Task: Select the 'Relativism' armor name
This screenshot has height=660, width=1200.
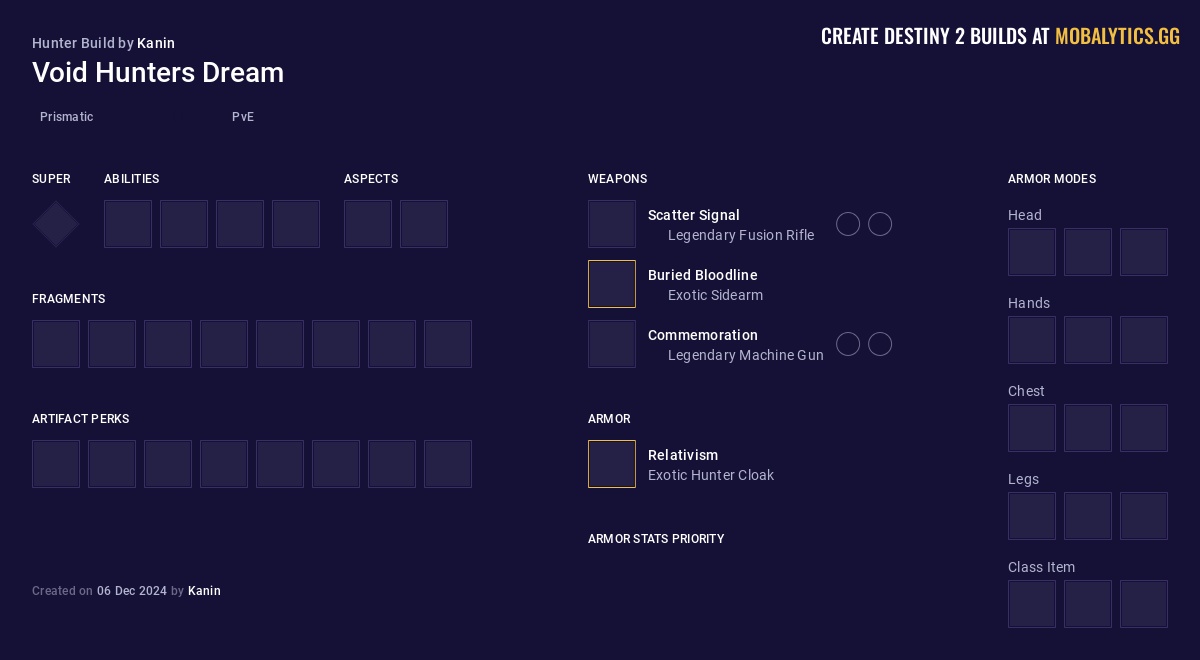Action: [x=683, y=455]
